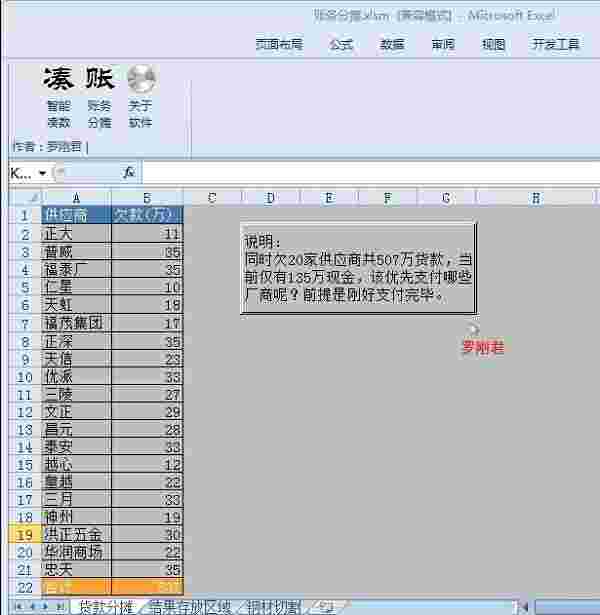Switch to the 结果存放区域 sheet tab
Viewport: 600px width, 615px height.
[x=191, y=607]
